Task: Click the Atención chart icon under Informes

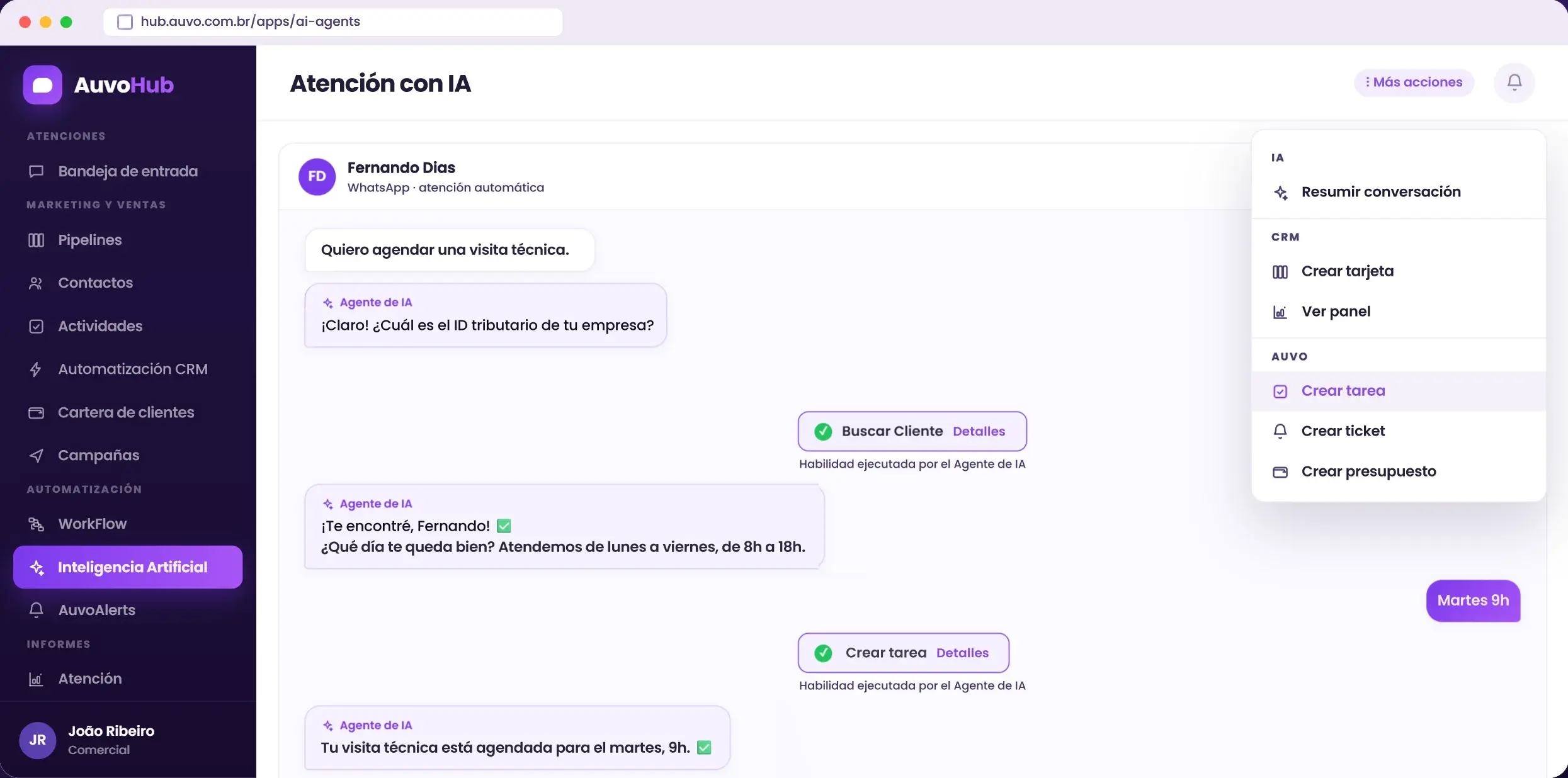Action: [36, 679]
